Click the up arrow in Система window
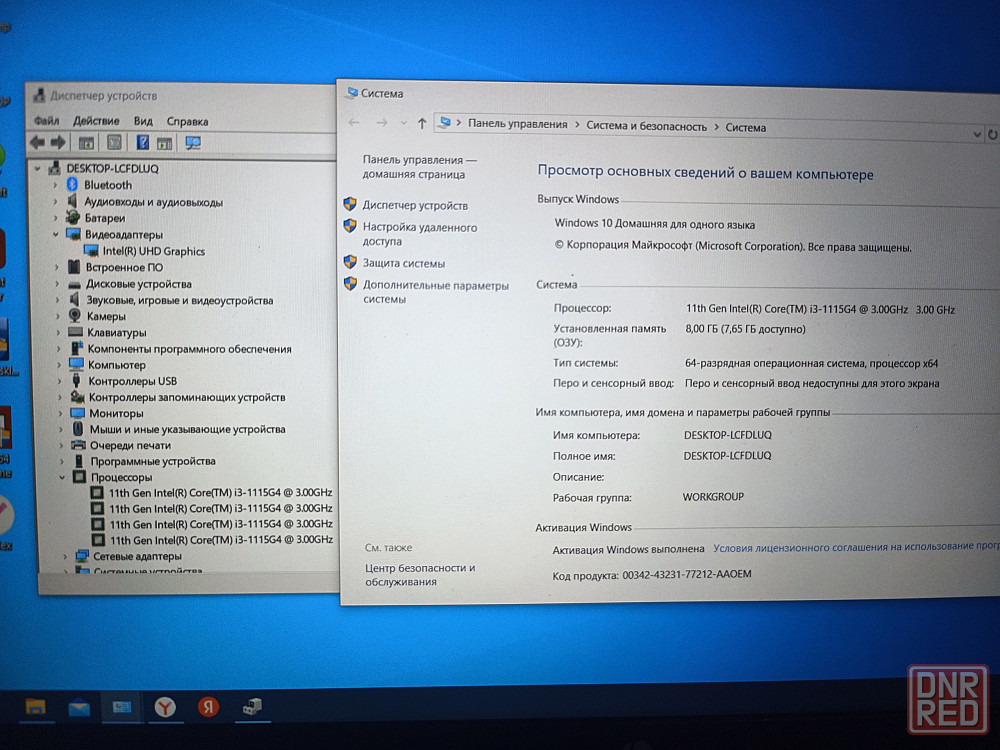 422,124
